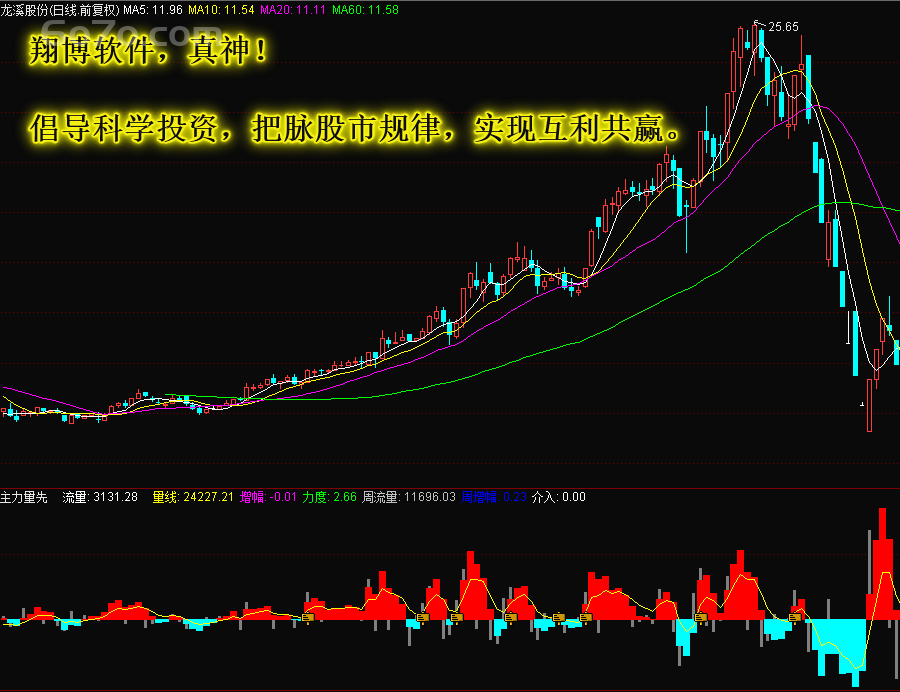Click the 主力量先 indicator name
The height and width of the screenshot is (692, 900).
[24, 497]
